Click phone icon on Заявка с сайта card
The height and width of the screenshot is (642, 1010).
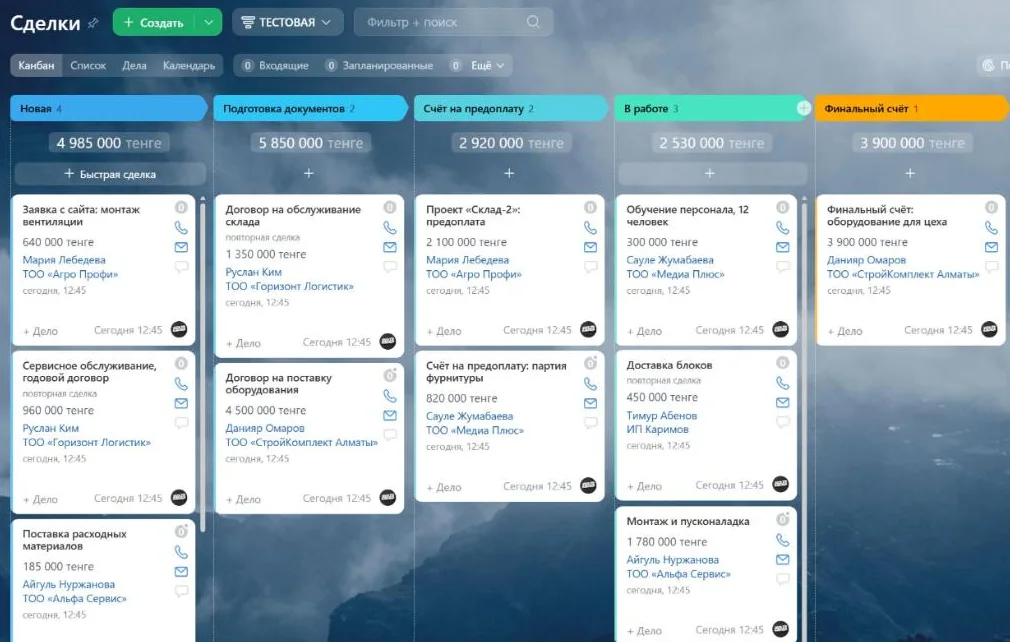tap(182, 228)
